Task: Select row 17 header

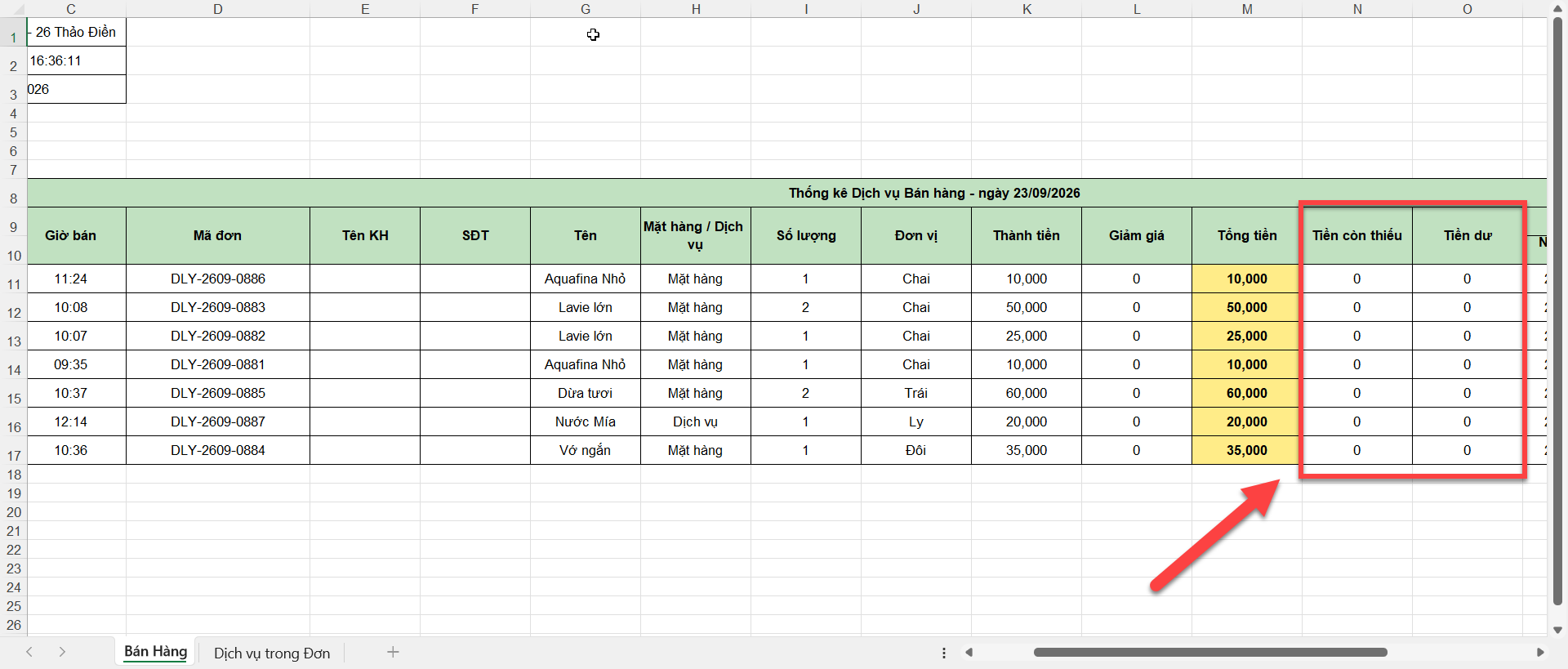Action: [13, 450]
